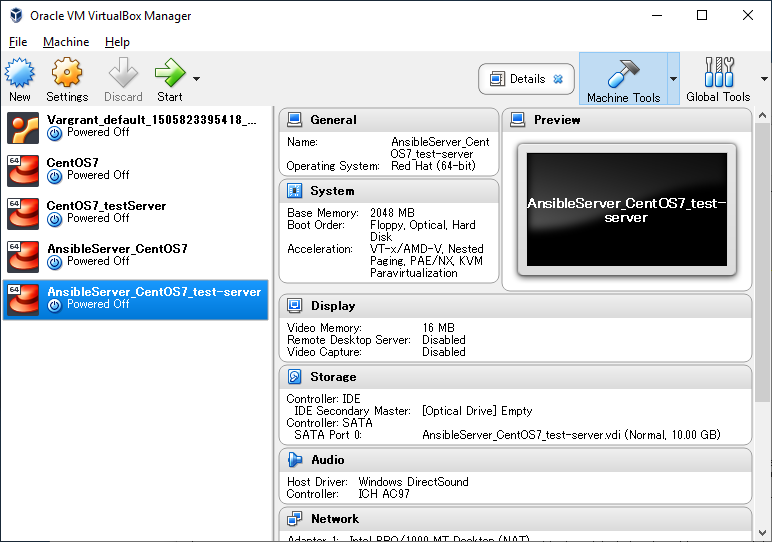Click CentOS7 red hat OS icon

[23, 171]
